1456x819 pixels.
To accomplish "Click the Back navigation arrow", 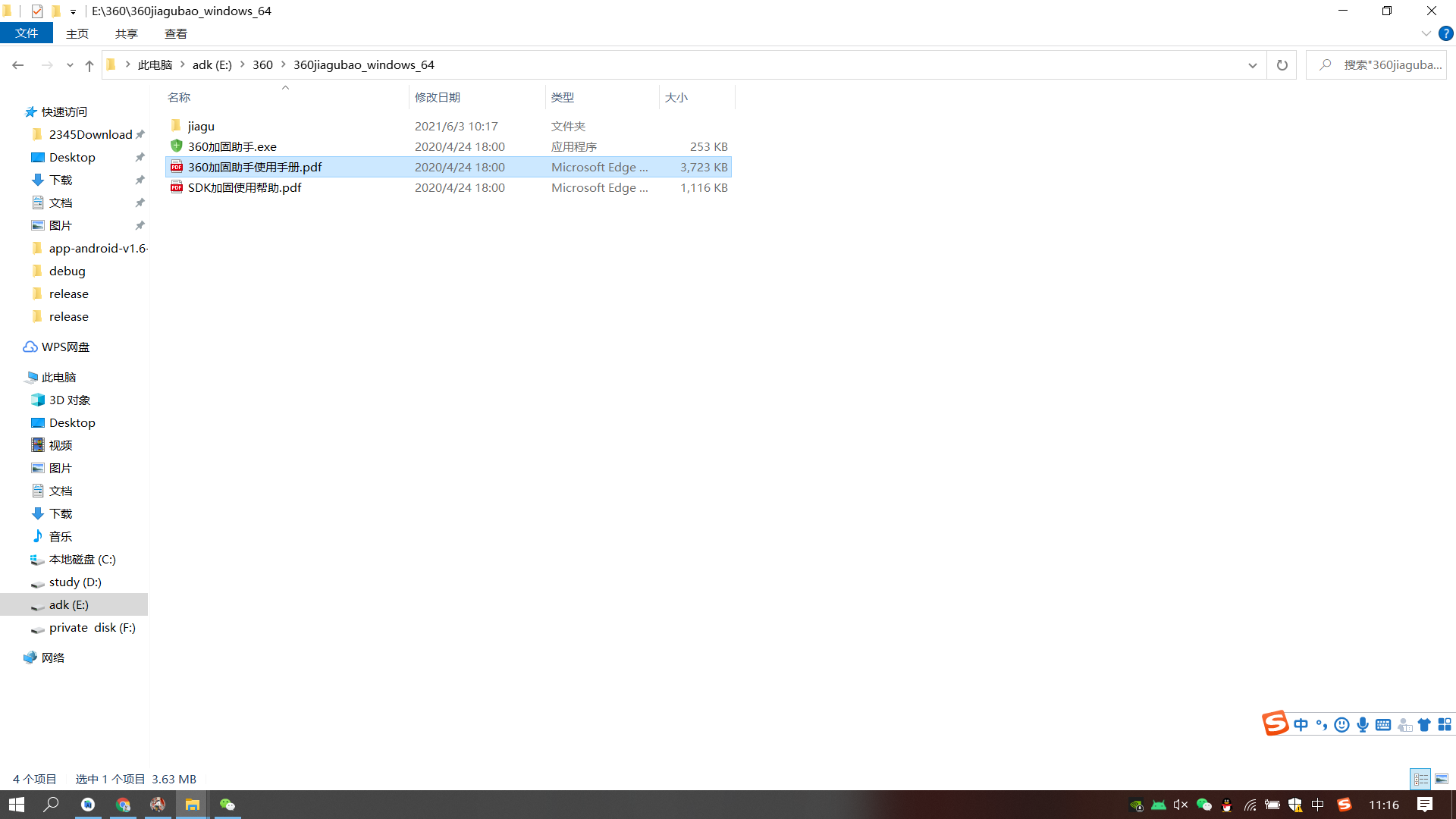I will (18, 65).
